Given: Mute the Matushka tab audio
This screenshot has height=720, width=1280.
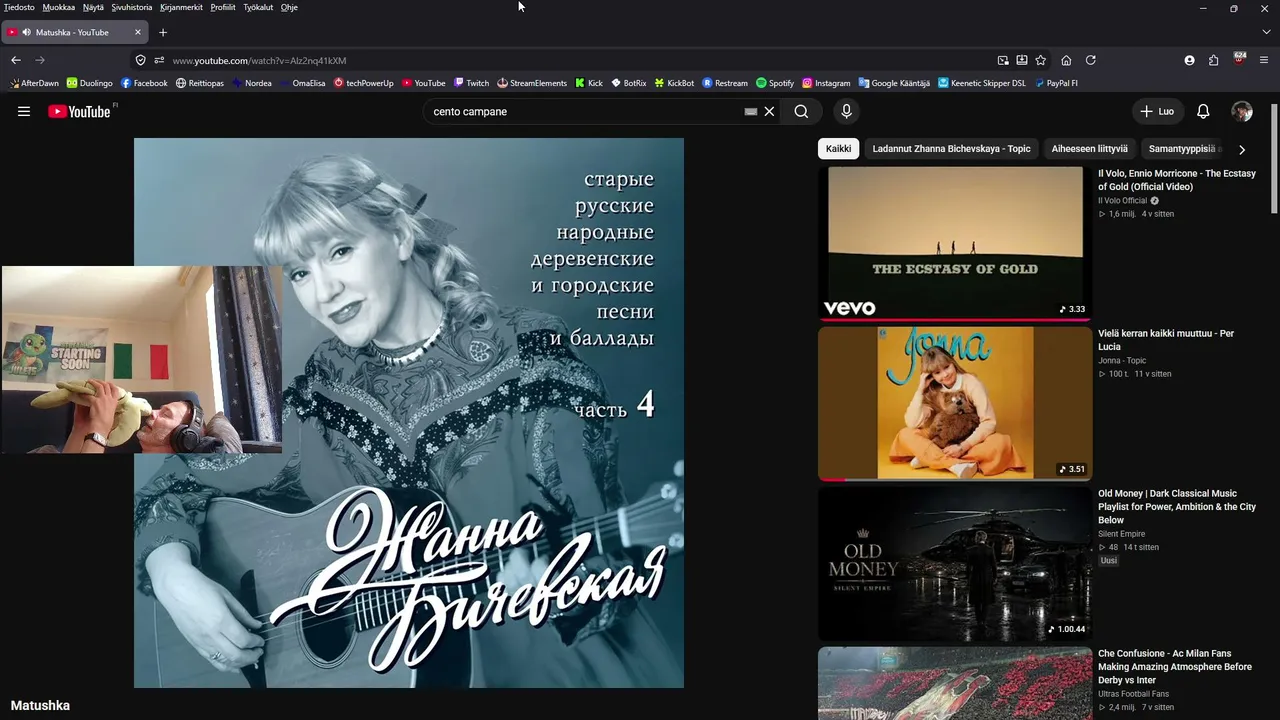Looking at the screenshot, I should 26,32.
